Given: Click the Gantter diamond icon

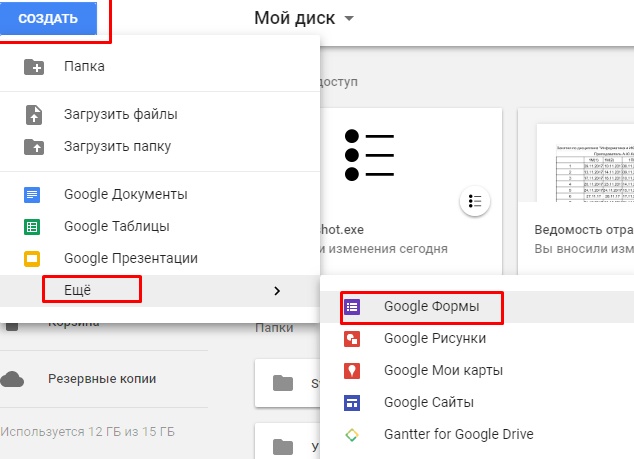Looking at the screenshot, I should click(x=352, y=435).
